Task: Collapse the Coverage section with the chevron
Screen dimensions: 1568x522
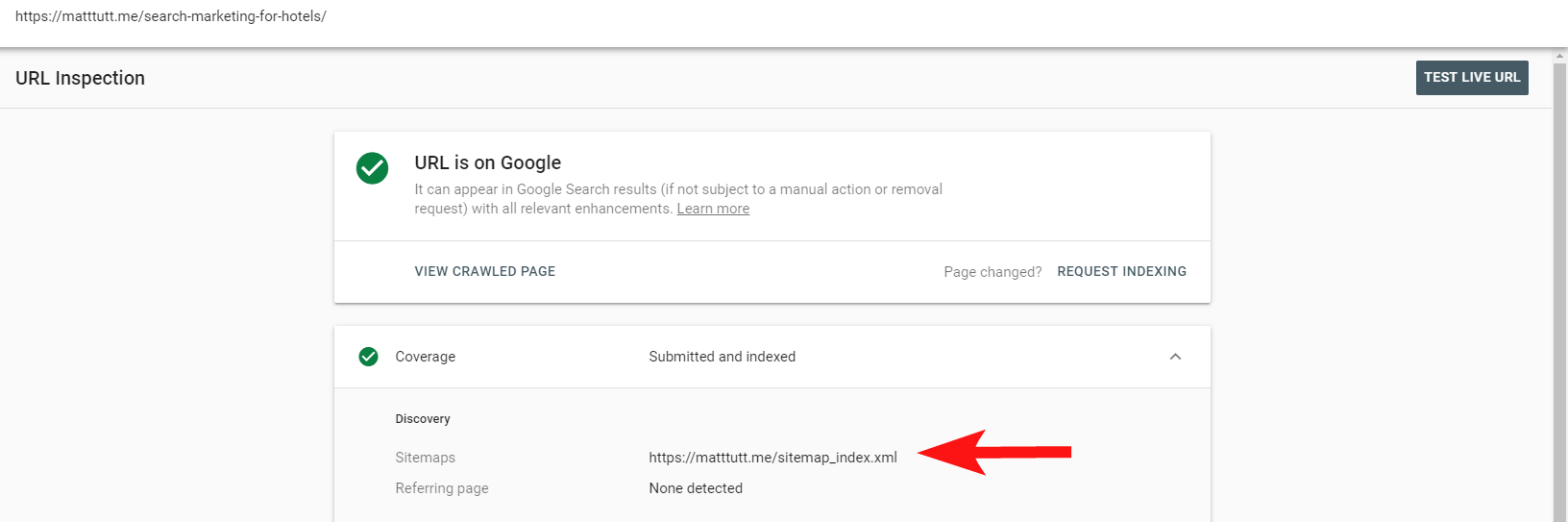Action: point(1175,357)
